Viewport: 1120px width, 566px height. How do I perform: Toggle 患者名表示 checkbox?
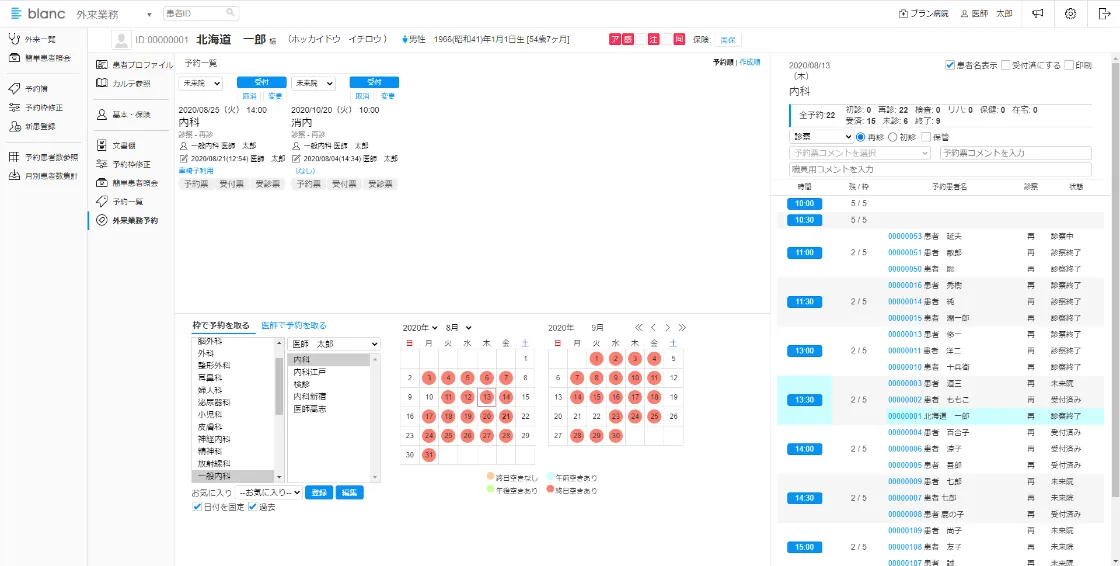coord(950,65)
